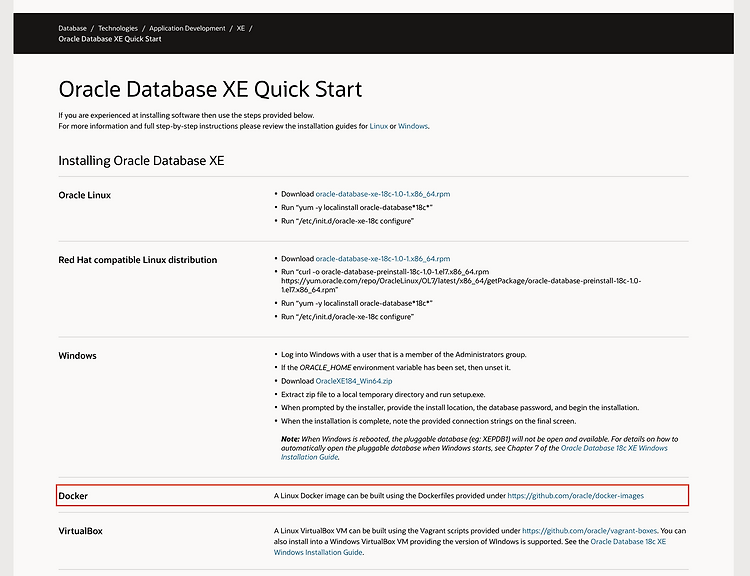Image resolution: width=750 pixels, height=576 pixels.
Task: Go to Technologies breadcrumb
Action: point(118,28)
